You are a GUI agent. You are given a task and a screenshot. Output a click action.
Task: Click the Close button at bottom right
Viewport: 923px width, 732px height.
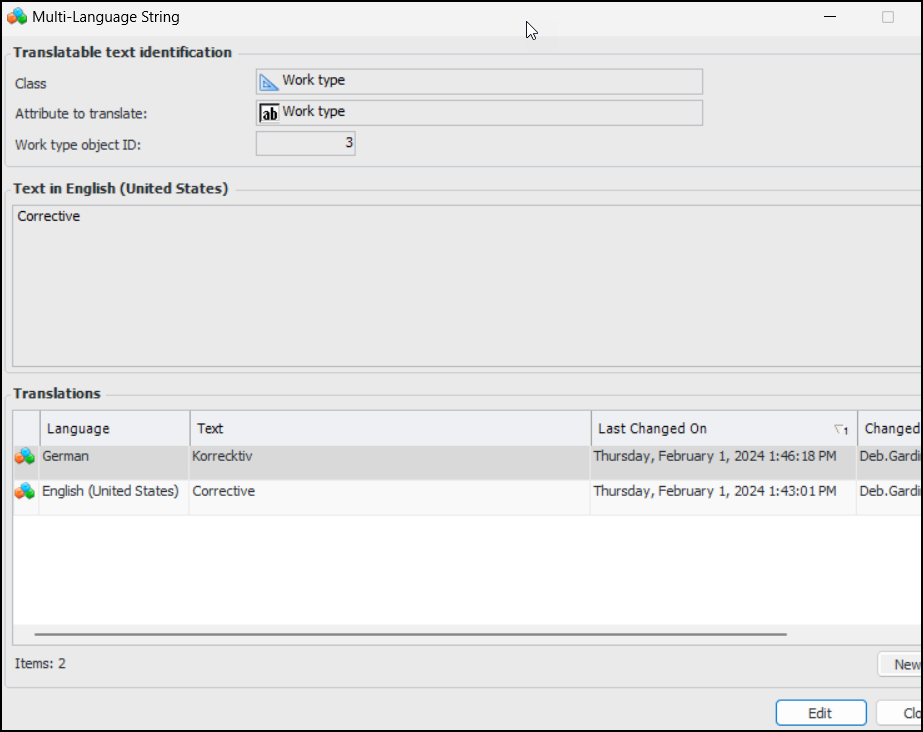(900, 713)
